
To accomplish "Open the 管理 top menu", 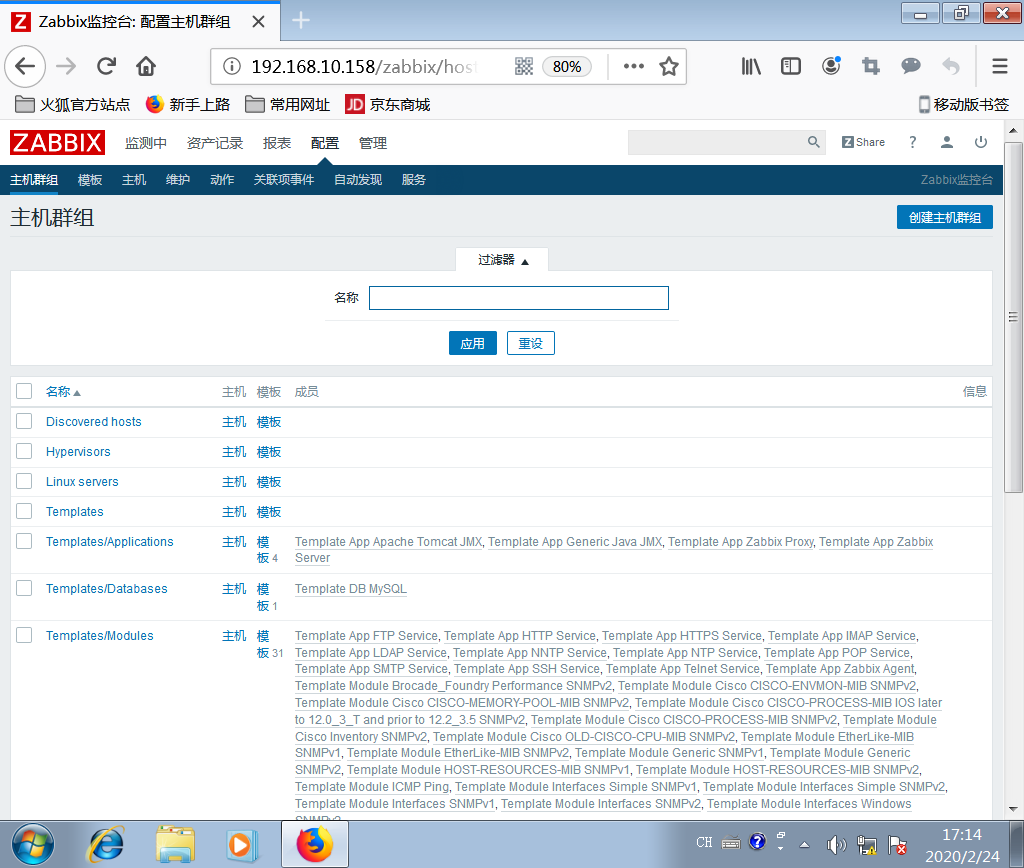I will pos(373,143).
